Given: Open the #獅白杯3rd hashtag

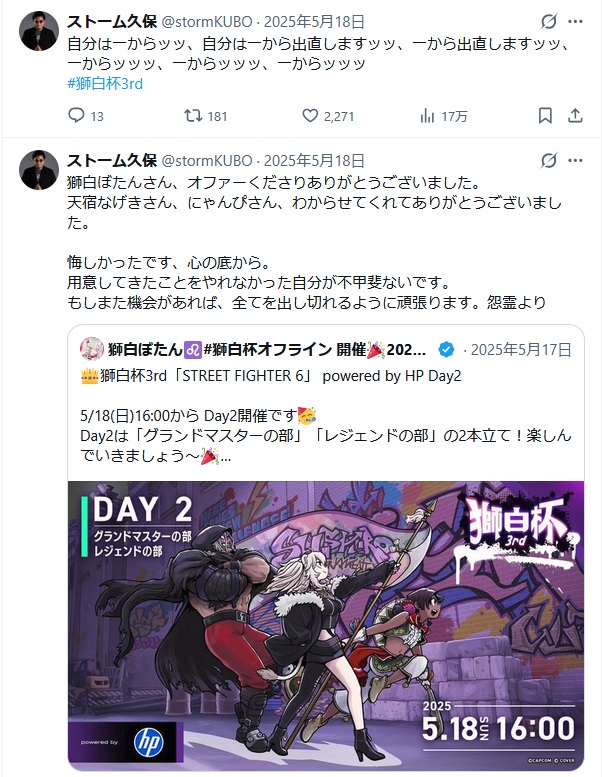Looking at the screenshot, I should coord(105,83).
